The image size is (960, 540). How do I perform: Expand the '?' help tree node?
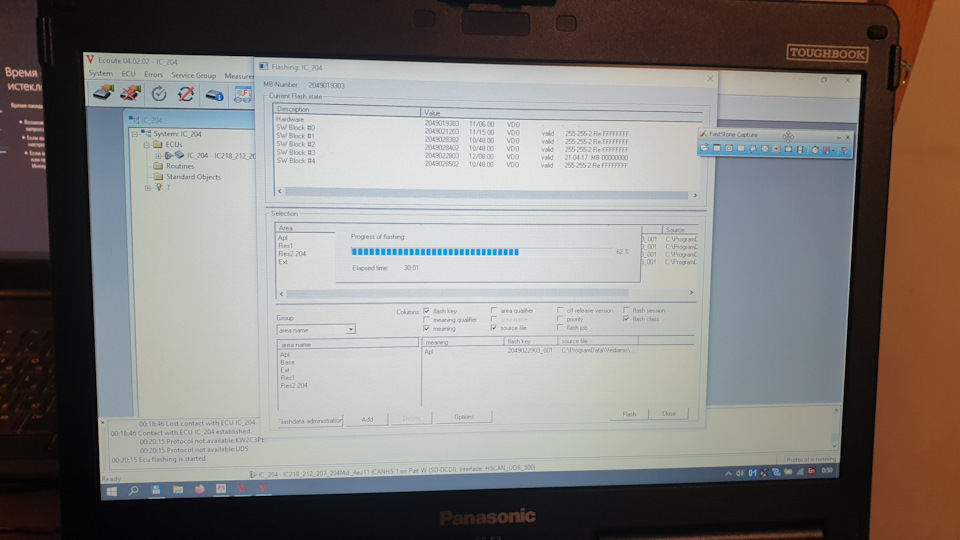pyautogui.click(x=147, y=187)
